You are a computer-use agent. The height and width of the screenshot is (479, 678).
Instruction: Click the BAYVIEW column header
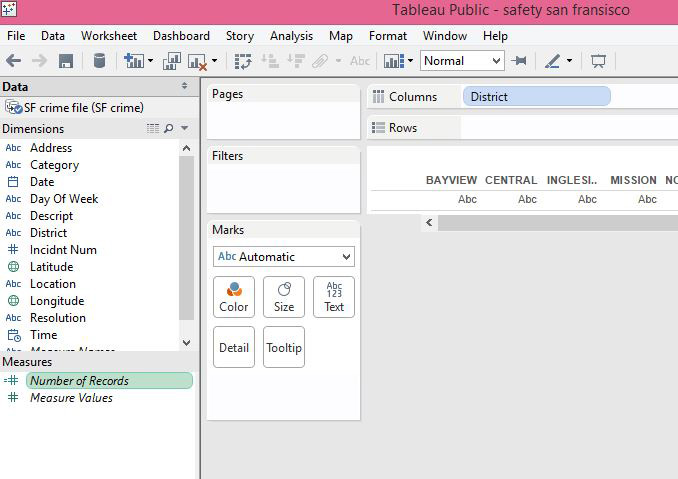(x=451, y=180)
